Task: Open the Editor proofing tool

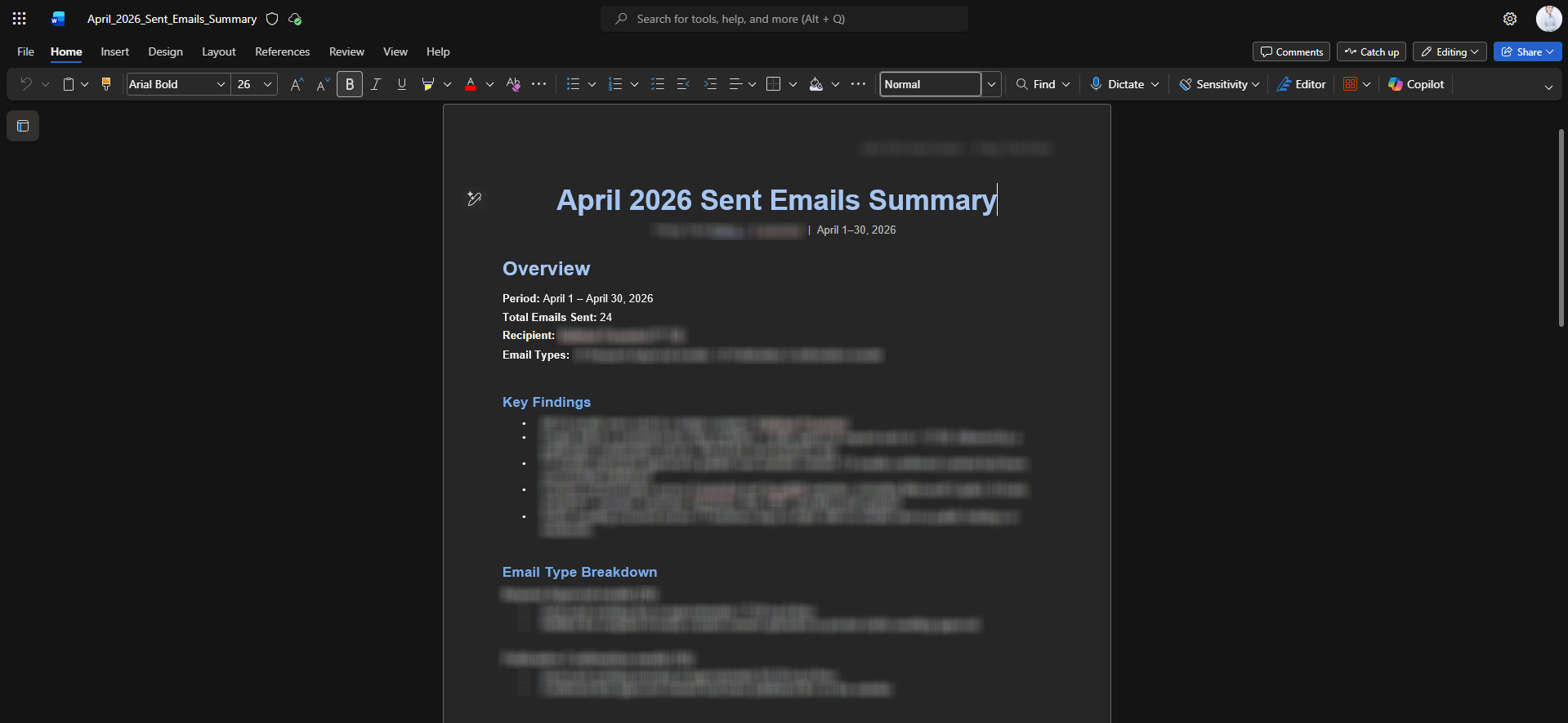Action: pos(1302,84)
